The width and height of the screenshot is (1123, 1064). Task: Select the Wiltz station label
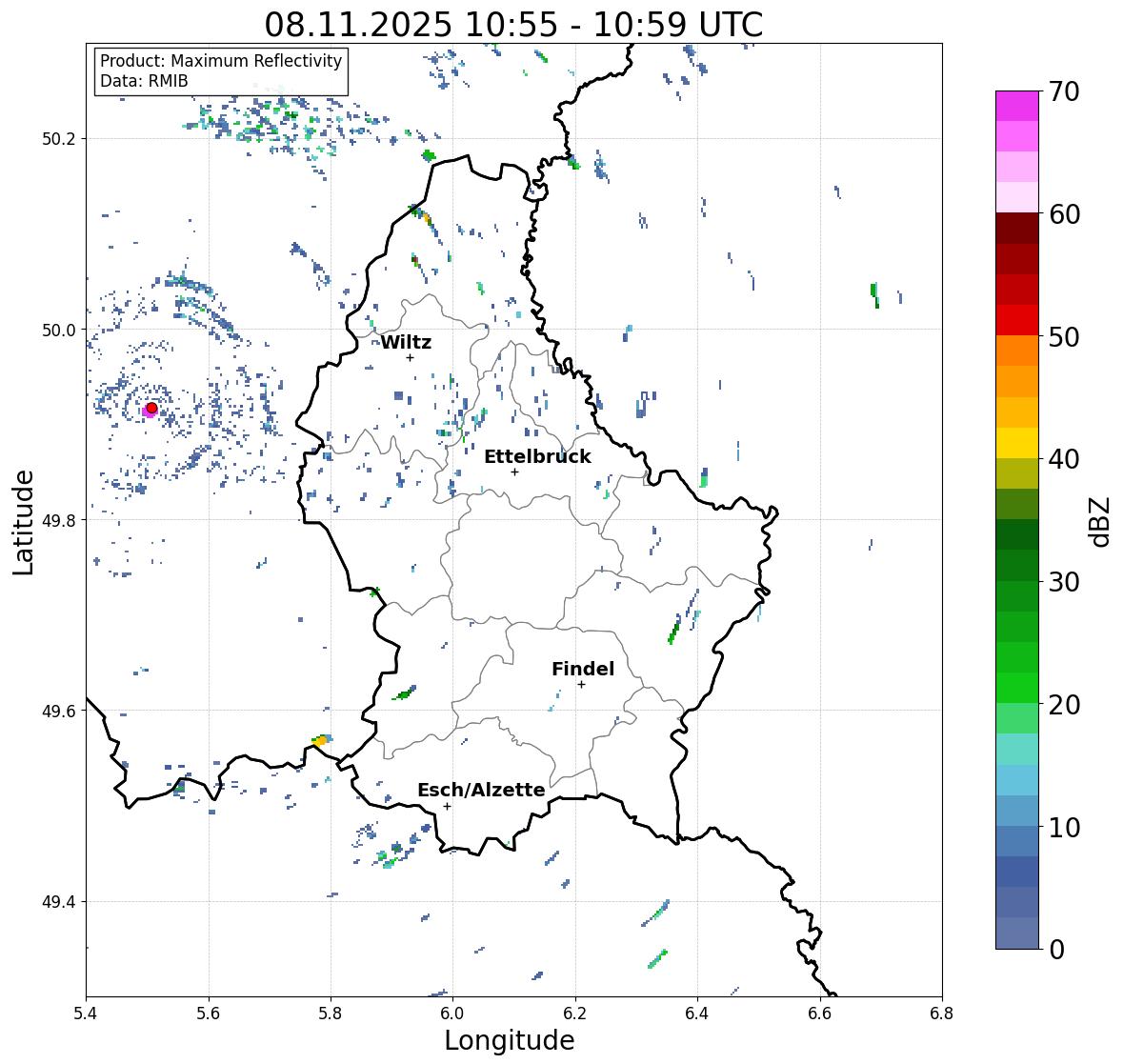(406, 342)
